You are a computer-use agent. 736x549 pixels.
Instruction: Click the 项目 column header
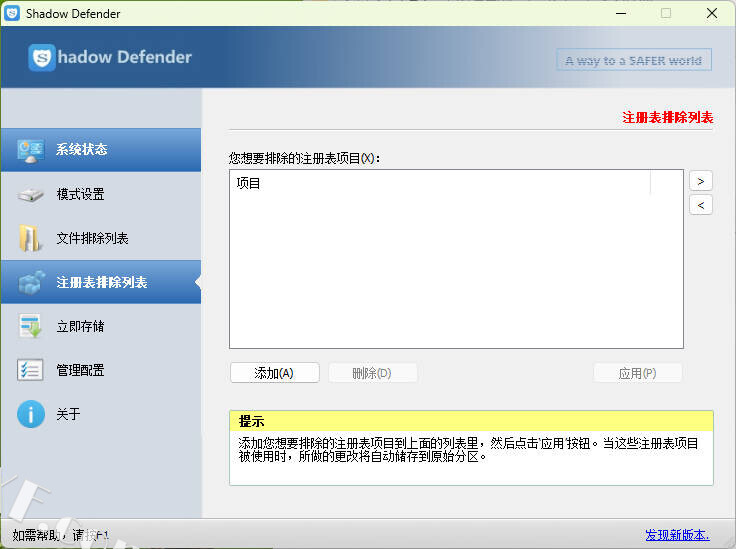click(440, 183)
